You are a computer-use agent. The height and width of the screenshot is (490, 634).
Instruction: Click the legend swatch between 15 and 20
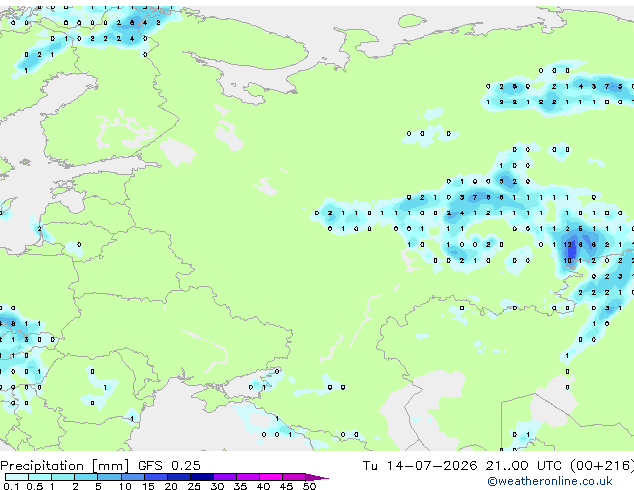click(155, 477)
